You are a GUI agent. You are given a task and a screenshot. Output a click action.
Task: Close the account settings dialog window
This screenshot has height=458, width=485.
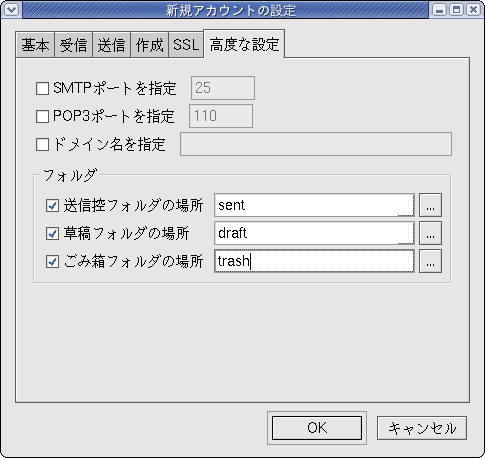pos(473,10)
